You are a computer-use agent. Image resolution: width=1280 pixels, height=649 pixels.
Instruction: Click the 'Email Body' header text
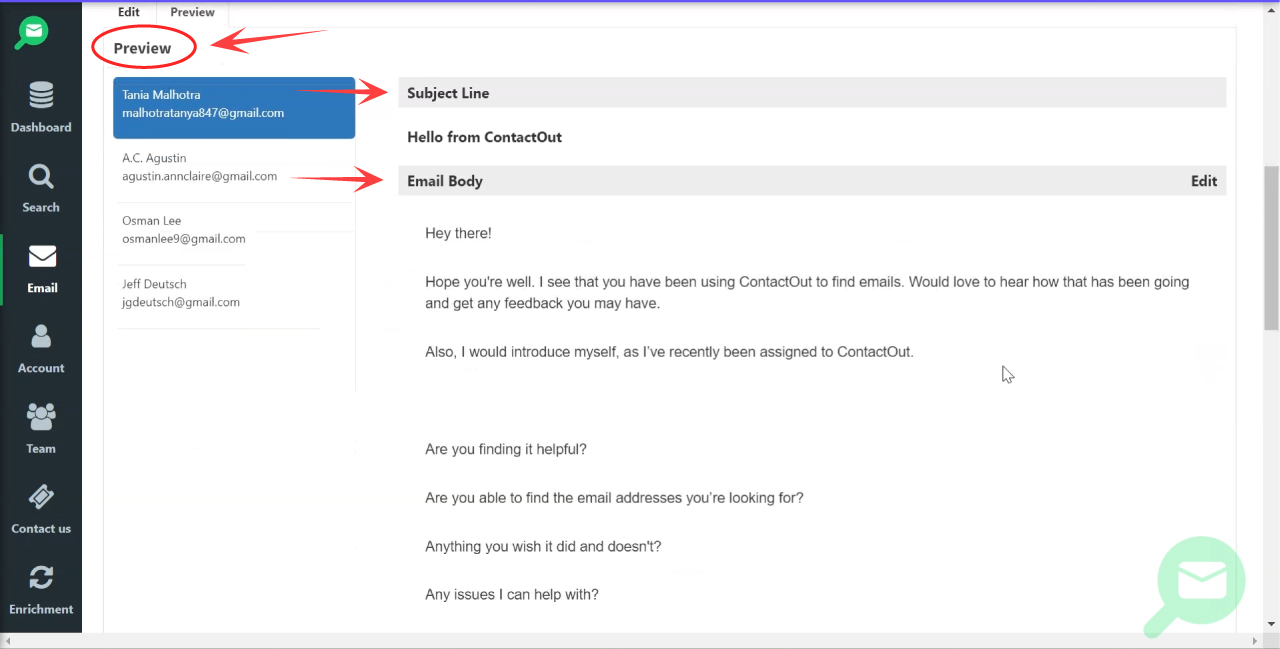point(445,181)
